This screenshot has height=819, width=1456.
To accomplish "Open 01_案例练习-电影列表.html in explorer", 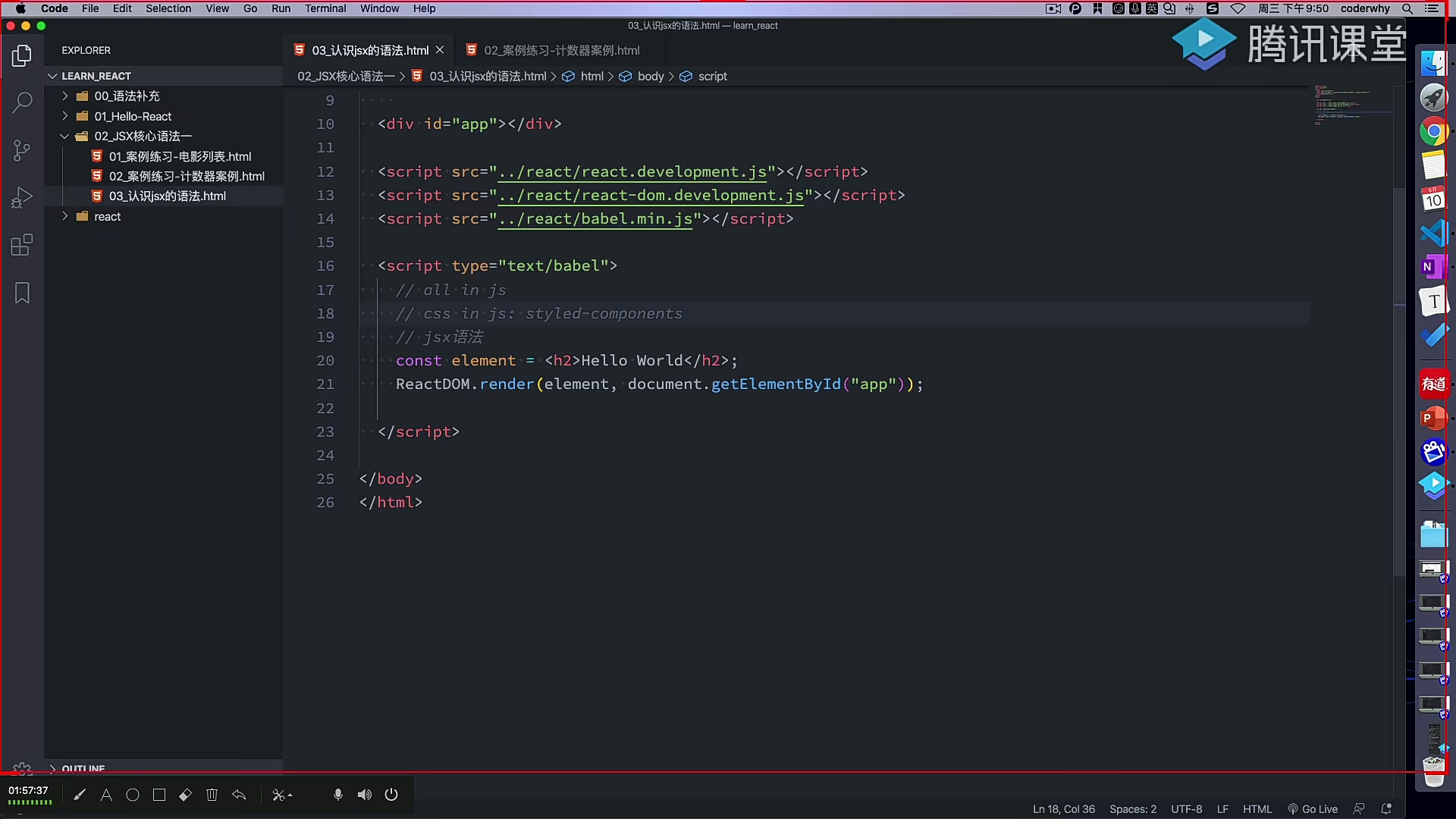I will (x=163, y=156).
